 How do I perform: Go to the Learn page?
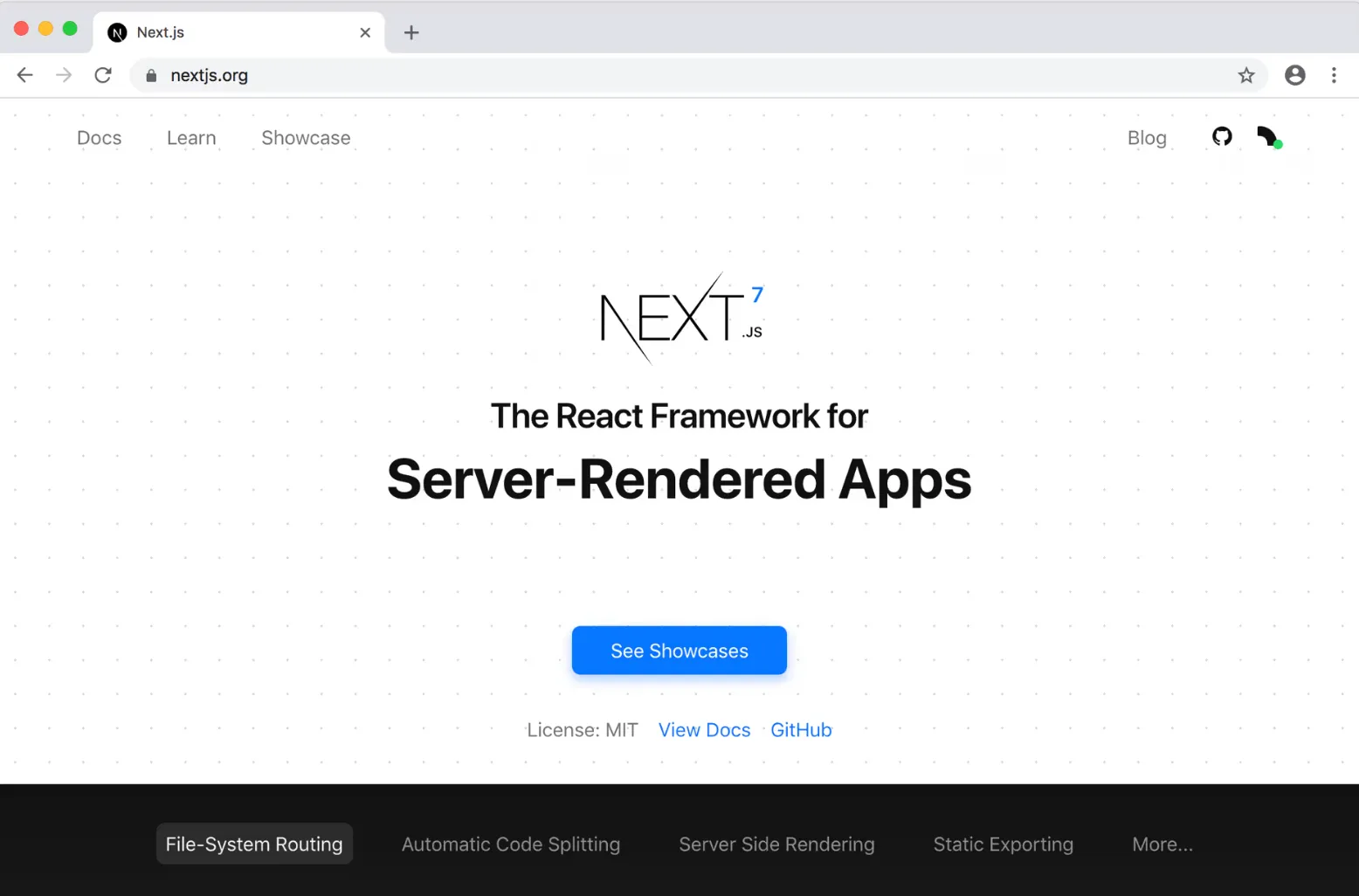(x=191, y=138)
